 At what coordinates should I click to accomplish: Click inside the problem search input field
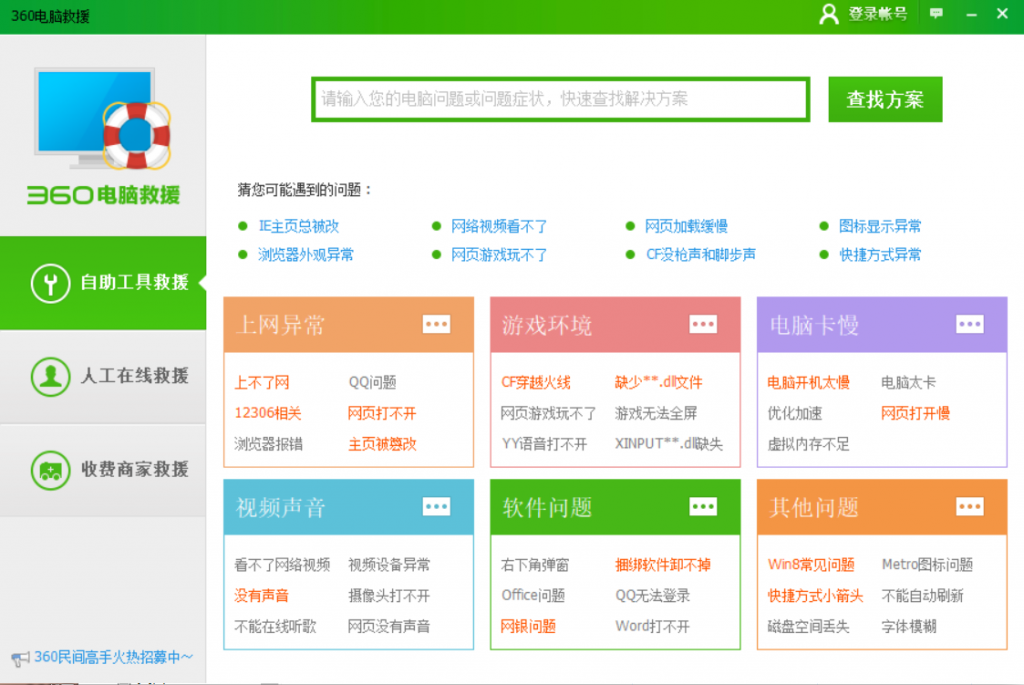coord(559,99)
